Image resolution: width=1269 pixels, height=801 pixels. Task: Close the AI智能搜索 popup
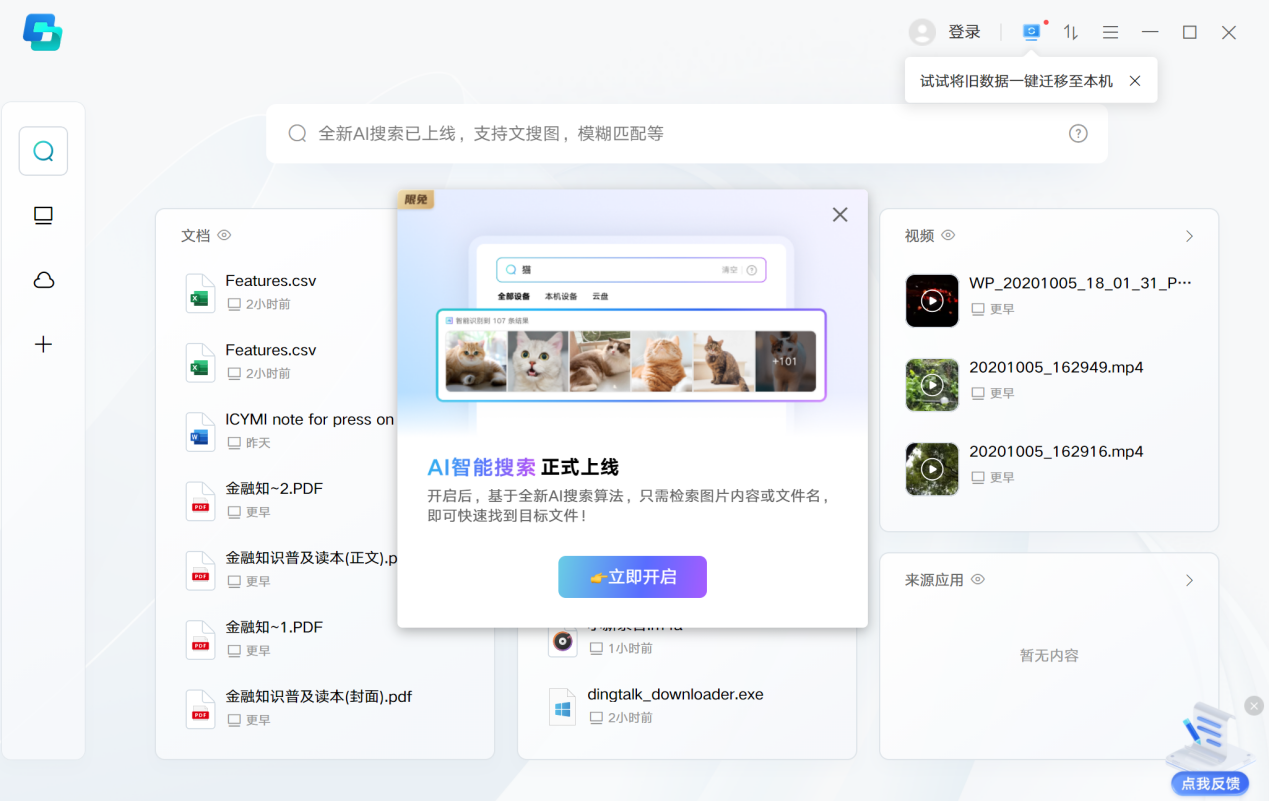click(840, 215)
